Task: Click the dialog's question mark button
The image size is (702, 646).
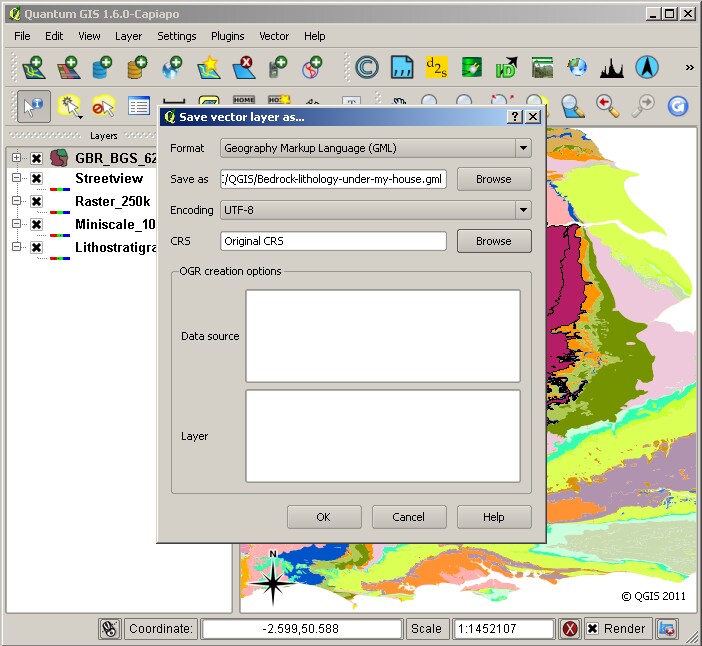Action: pyautogui.click(x=515, y=117)
